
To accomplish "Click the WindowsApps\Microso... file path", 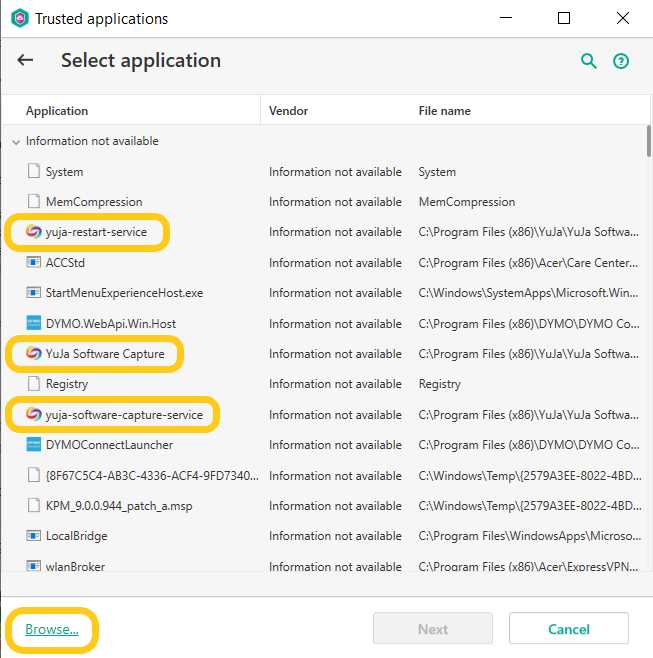I will (x=530, y=536).
